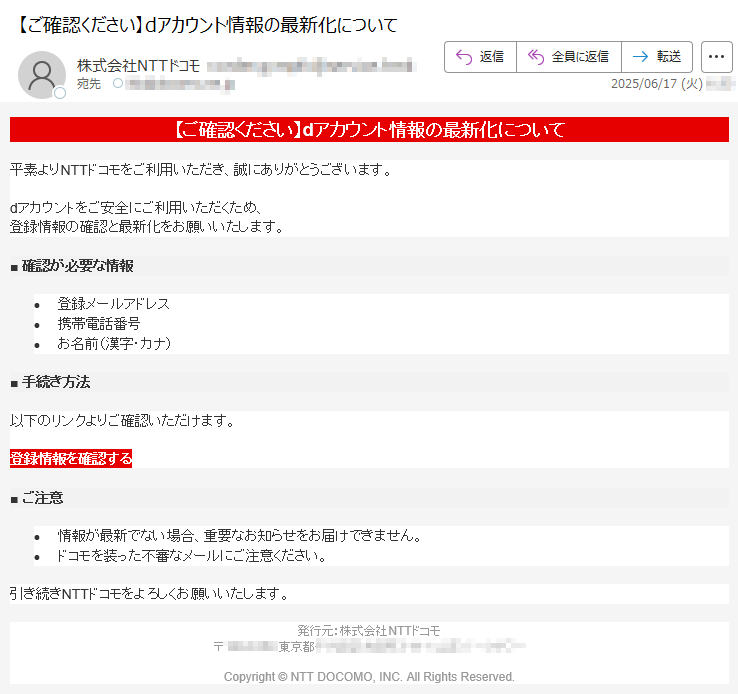Click the ■ 手続き方法 heading

tap(50, 382)
